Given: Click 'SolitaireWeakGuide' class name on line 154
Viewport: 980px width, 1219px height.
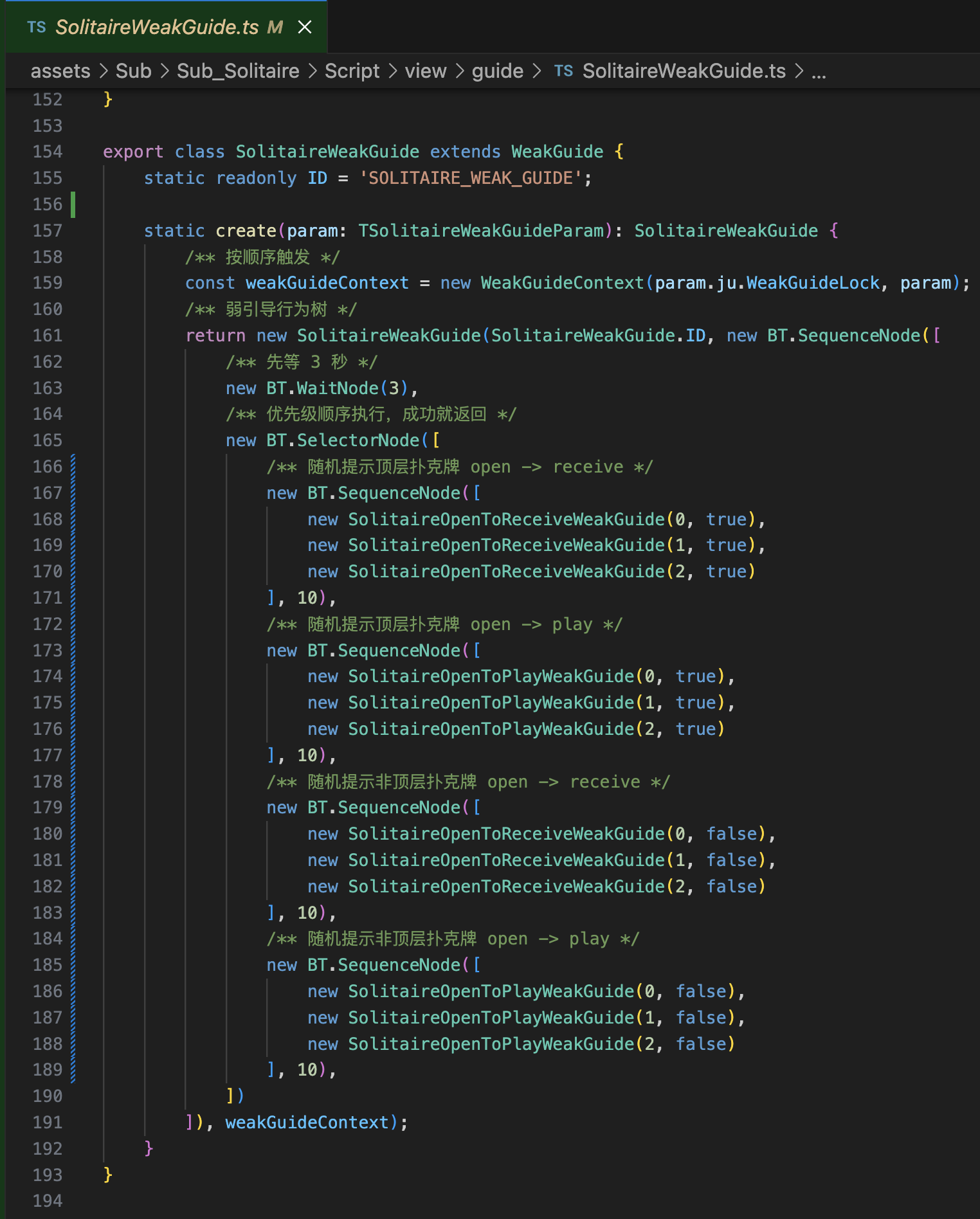Looking at the screenshot, I should [327, 152].
